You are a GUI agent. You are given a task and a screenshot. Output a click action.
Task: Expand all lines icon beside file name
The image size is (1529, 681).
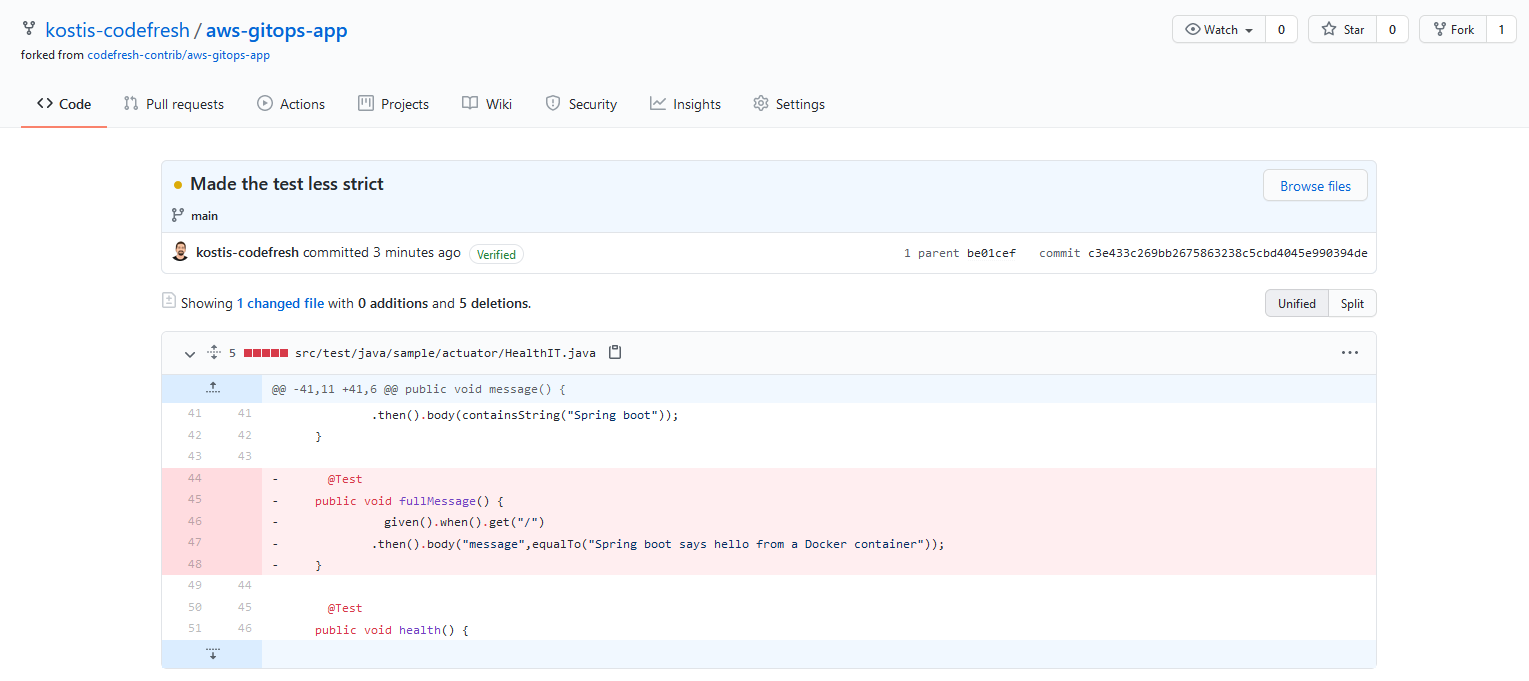pyautogui.click(x=213, y=352)
